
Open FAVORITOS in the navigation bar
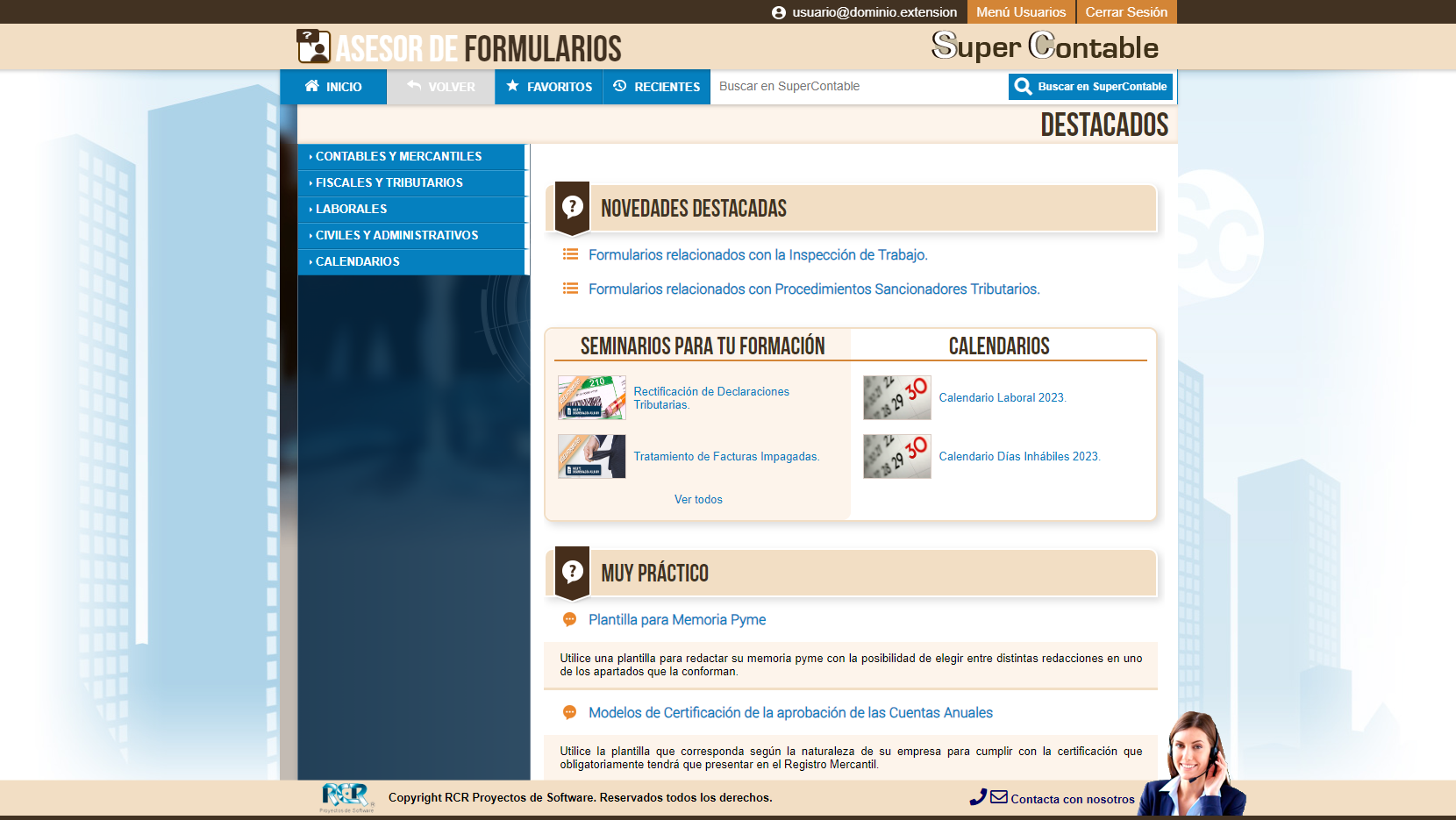pyautogui.click(x=549, y=87)
